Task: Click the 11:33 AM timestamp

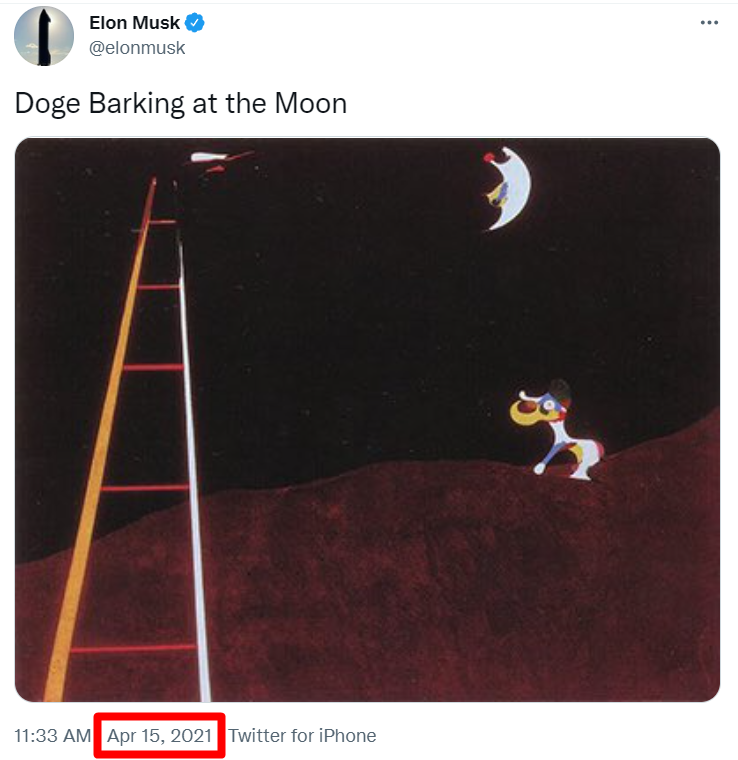Action: click(53, 736)
